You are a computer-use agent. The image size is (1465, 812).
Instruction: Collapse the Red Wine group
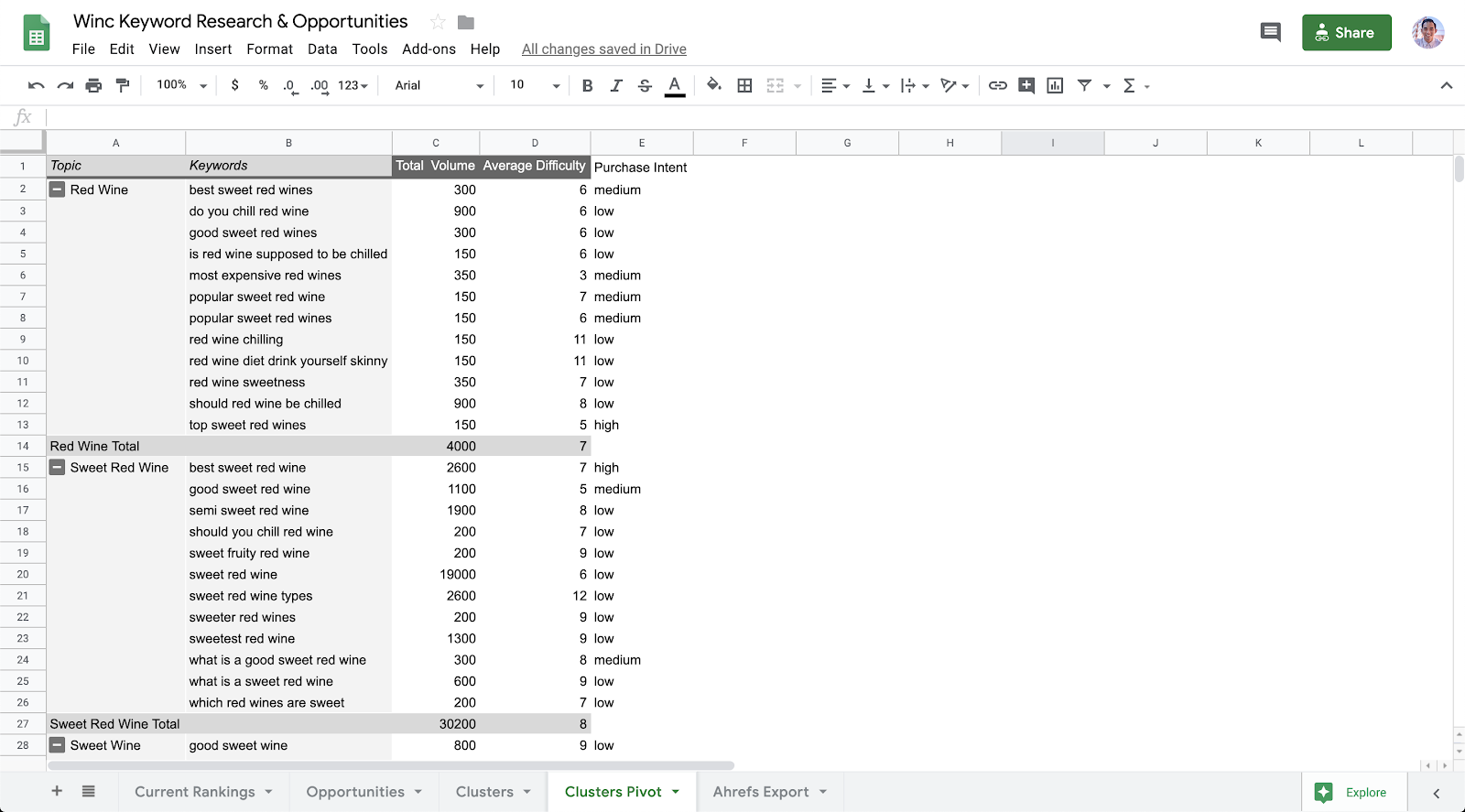(57, 189)
